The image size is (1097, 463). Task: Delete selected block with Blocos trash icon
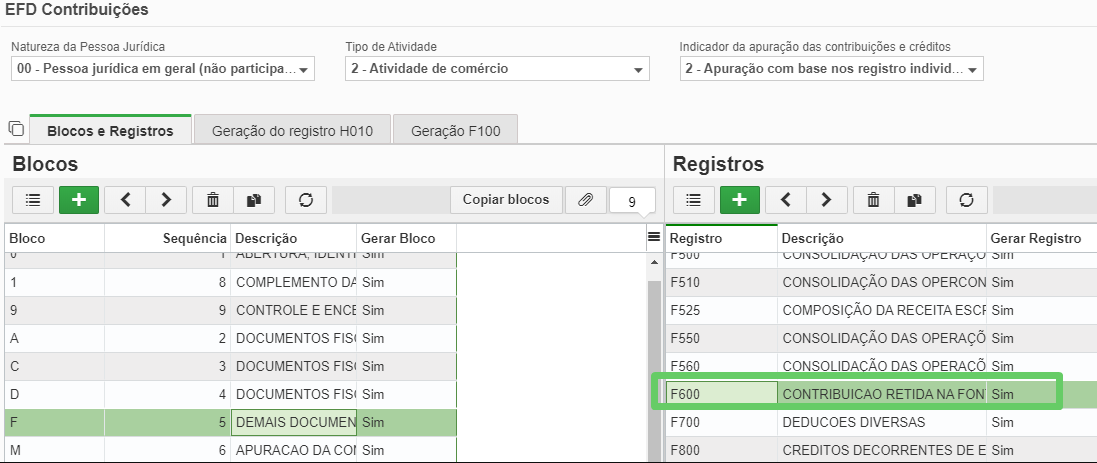pos(213,200)
